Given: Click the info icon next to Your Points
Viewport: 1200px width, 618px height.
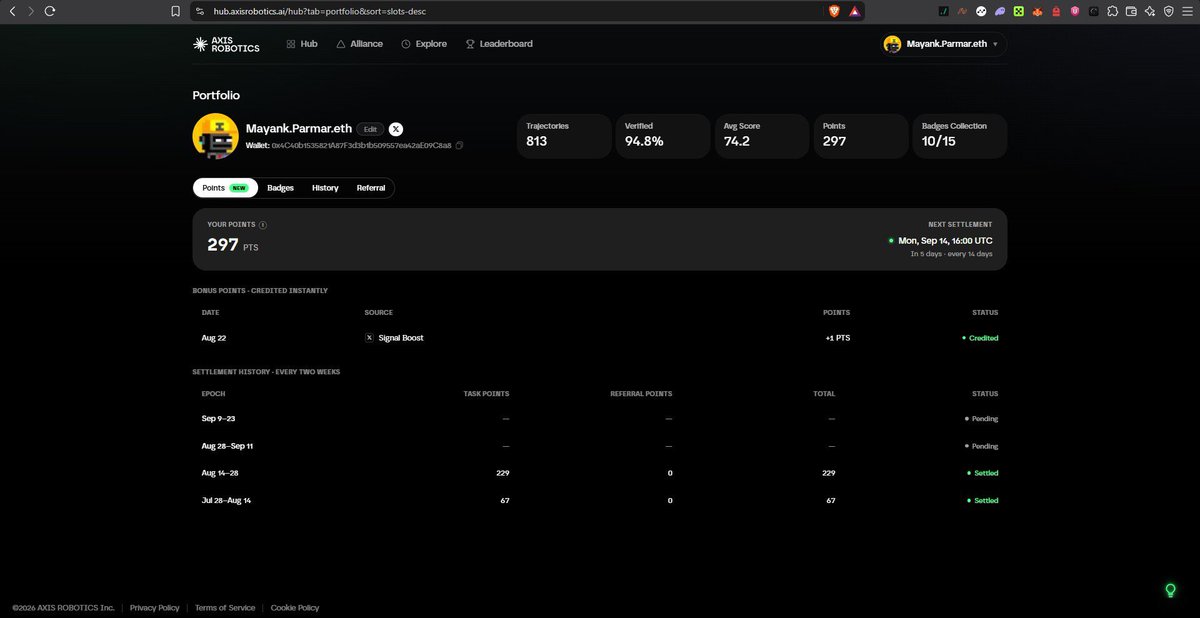Looking at the screenshot, I should tap(263, 225).
